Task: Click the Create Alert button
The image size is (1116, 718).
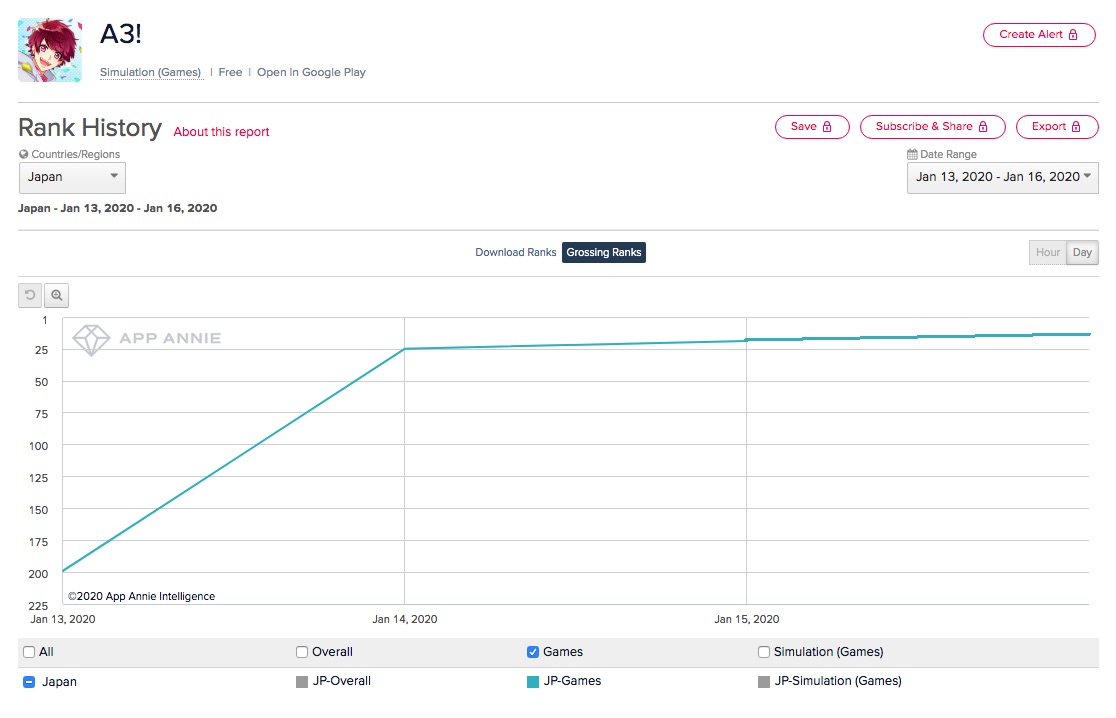Action: [1038, 34]
